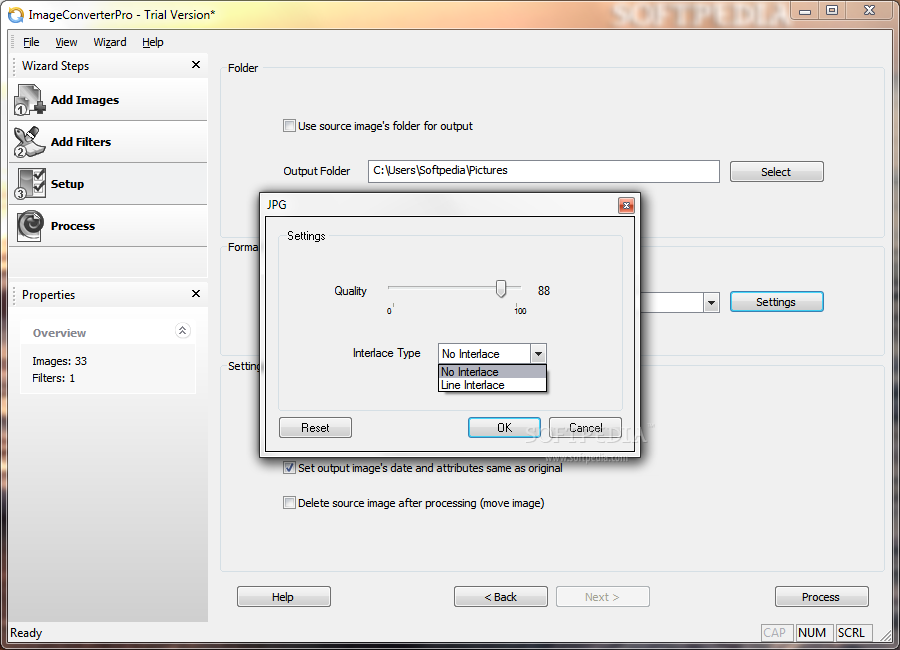
Task: Click the Filters: 1 overview text
Action: point(53,378)
